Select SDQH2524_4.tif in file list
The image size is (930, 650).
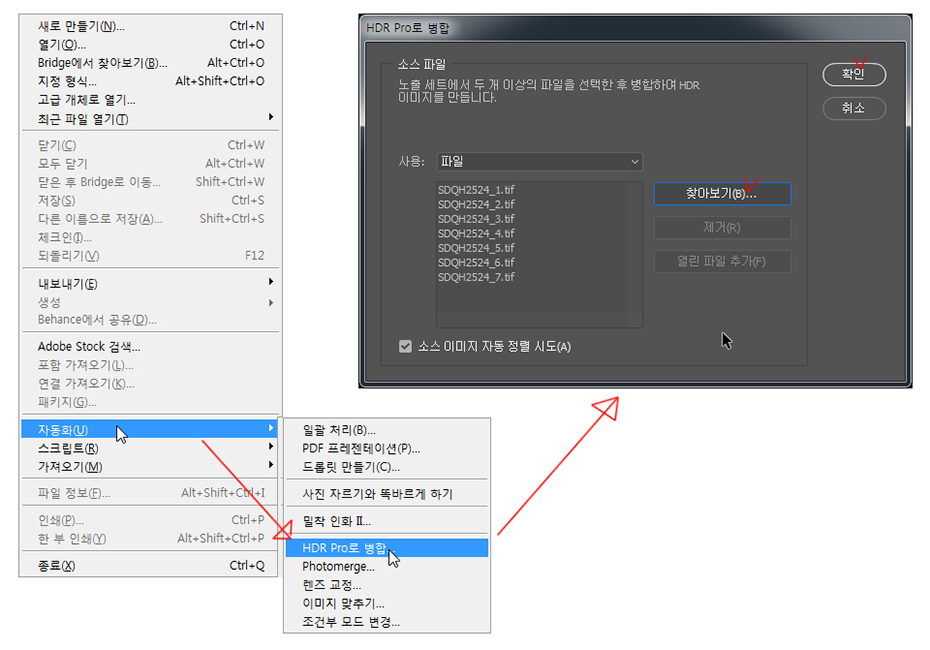[476, 233]
